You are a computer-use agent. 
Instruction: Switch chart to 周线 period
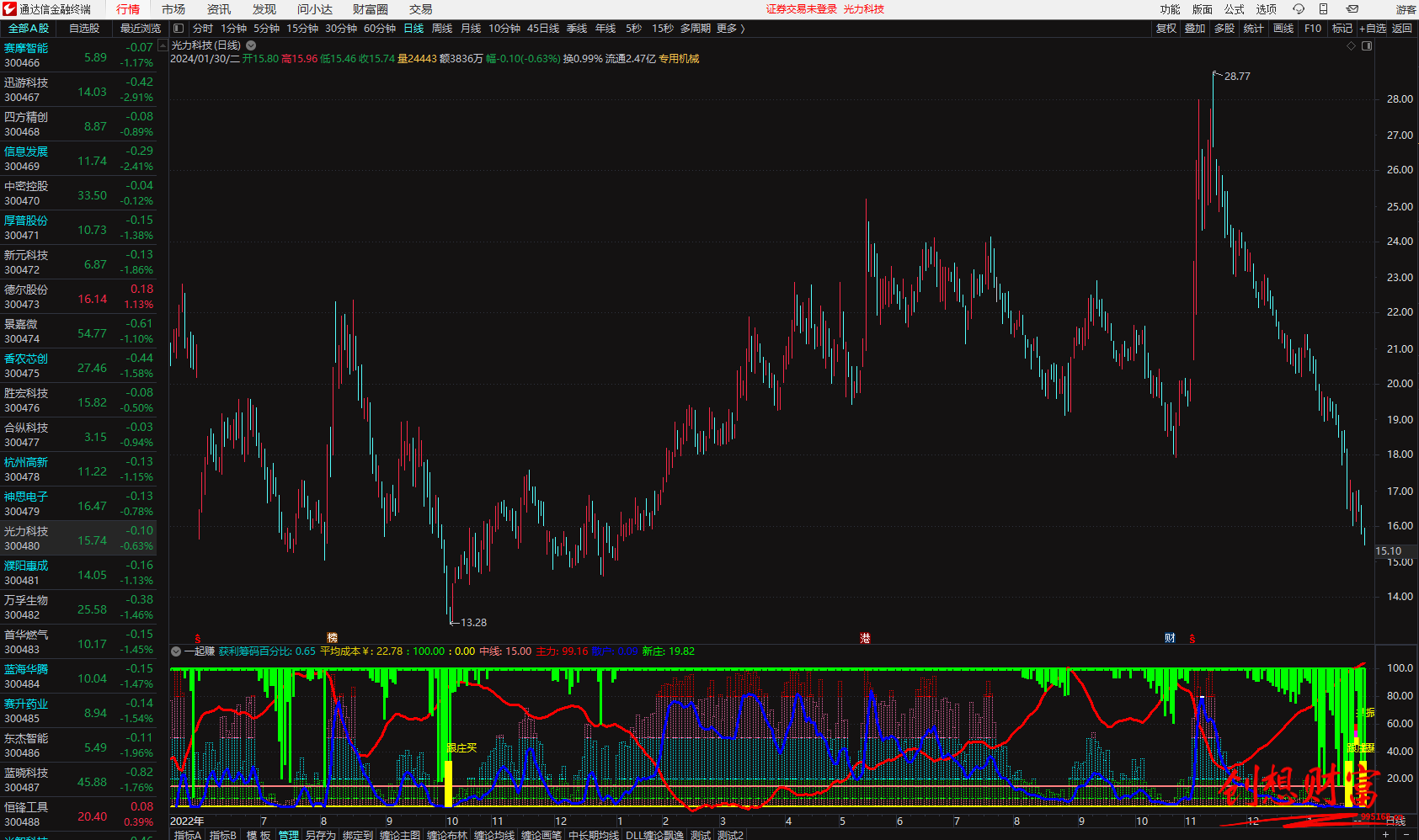pos(442,29)
